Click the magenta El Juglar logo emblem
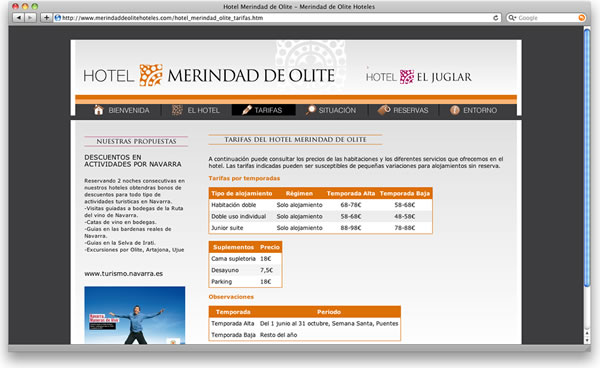This screenshot has height=368, width=600. (407, 77)
